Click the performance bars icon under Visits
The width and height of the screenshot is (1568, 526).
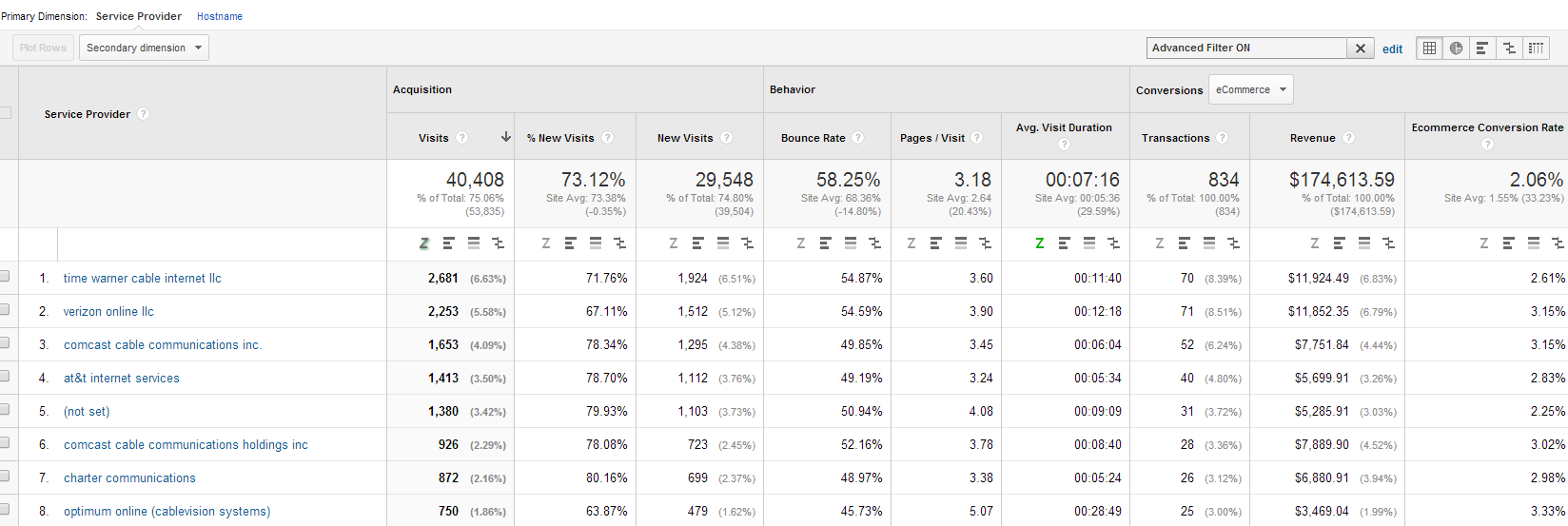tap(449, 244)
